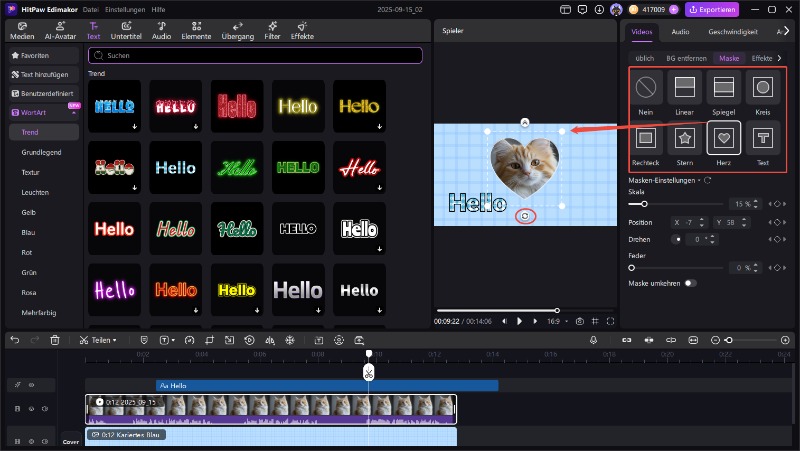Open the Teilen split dropdown
Image resolution: width=800 pixels, height=451 pixels.
coord(98,340)
